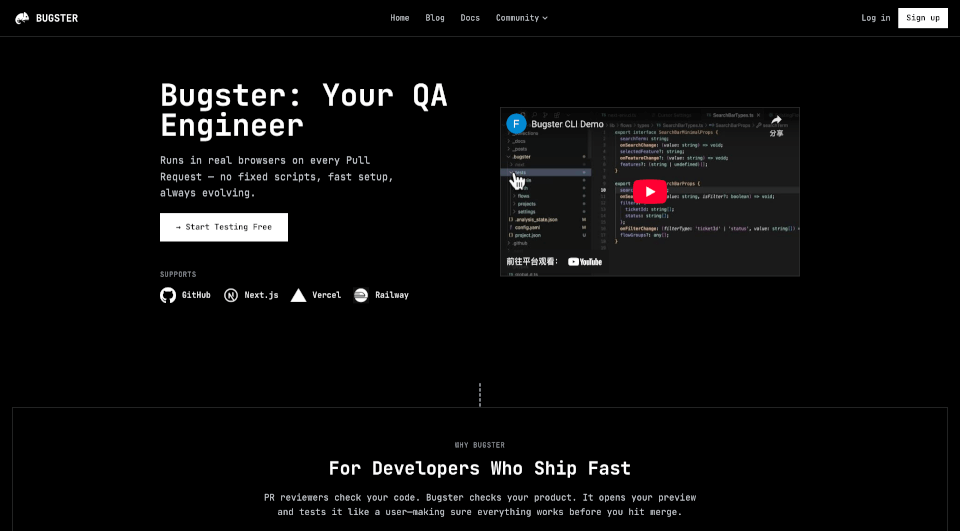Image resolution: width=960 pixels, height=531 pixels.
Task: Click the Bugster chameleon logo icon
Action: (20, 18)
